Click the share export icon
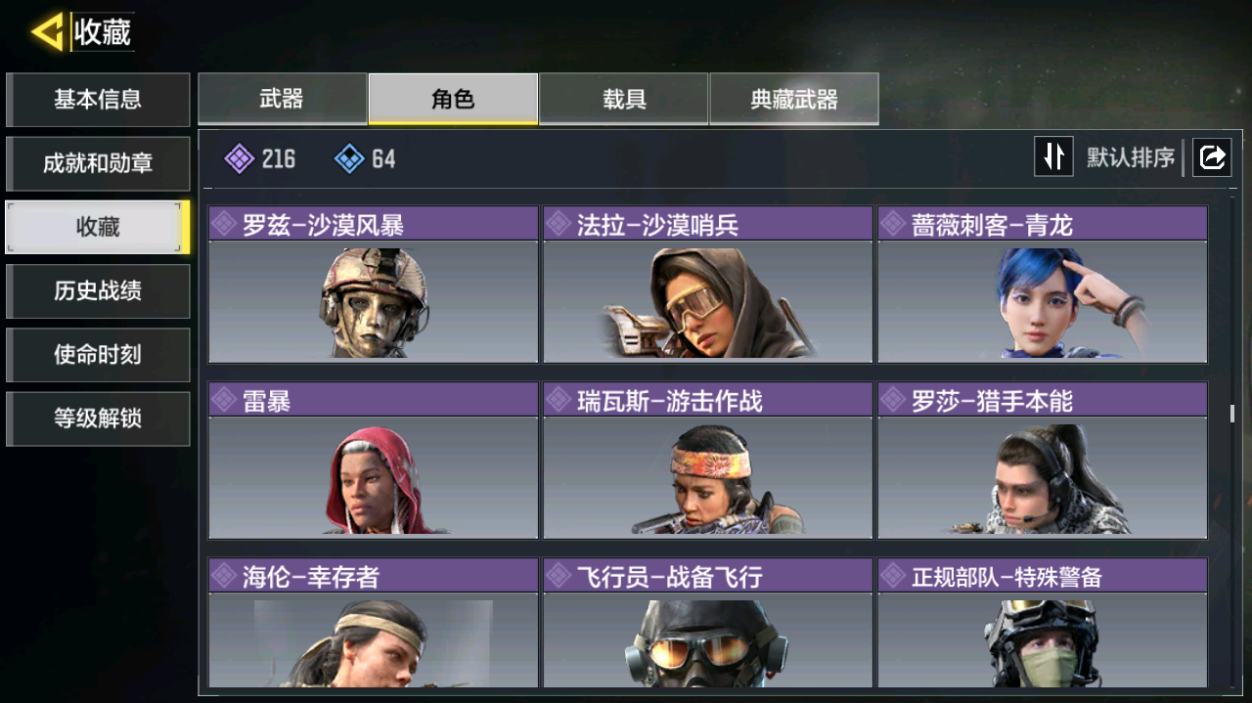The image size is (1252, 703). tap(1212, 157)
